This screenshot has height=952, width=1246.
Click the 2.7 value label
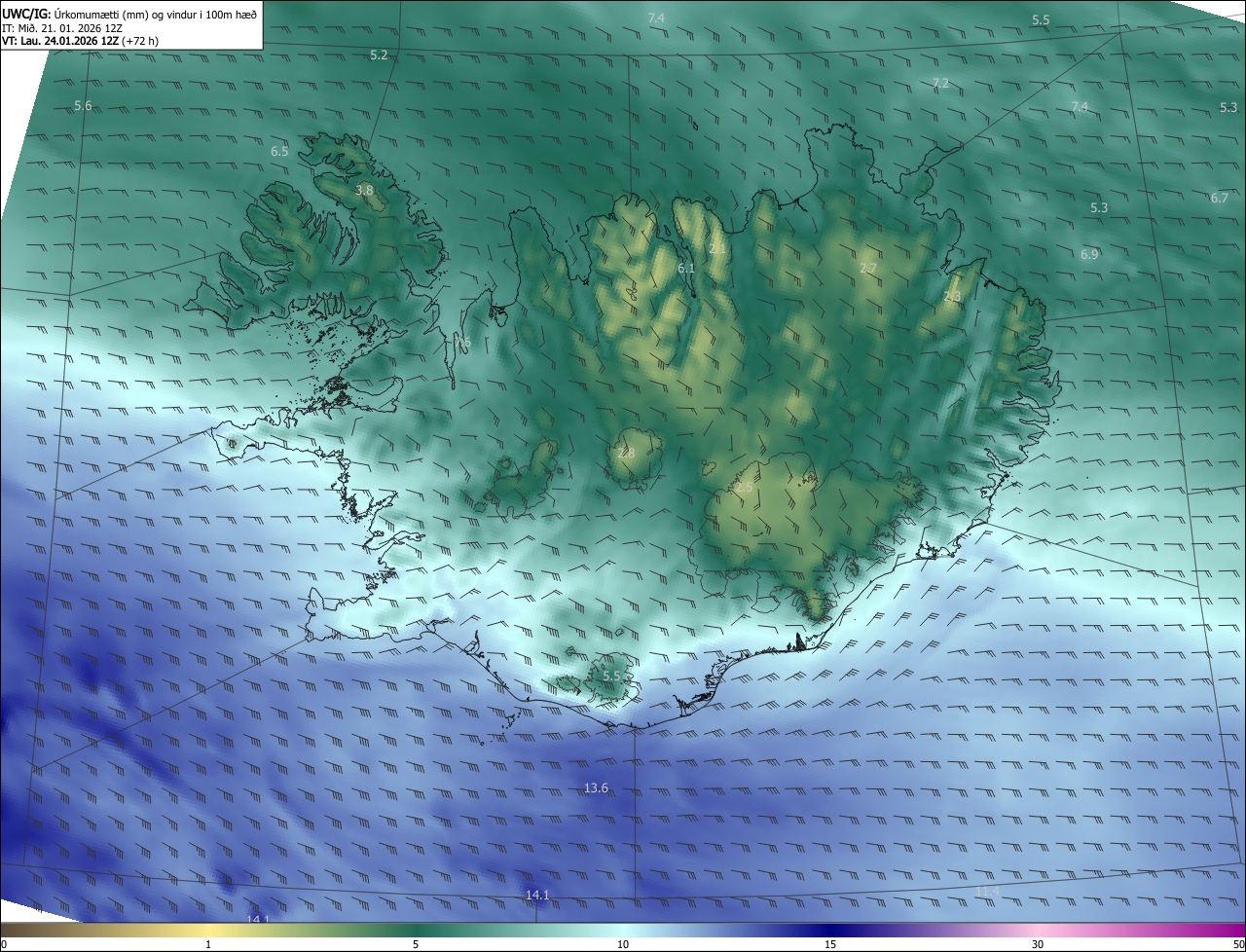(868, 269)
